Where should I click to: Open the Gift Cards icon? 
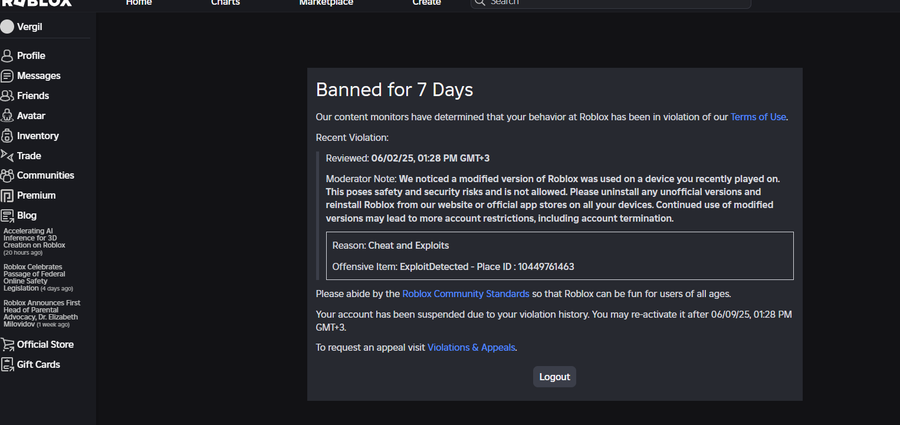[x=7, y=365]
